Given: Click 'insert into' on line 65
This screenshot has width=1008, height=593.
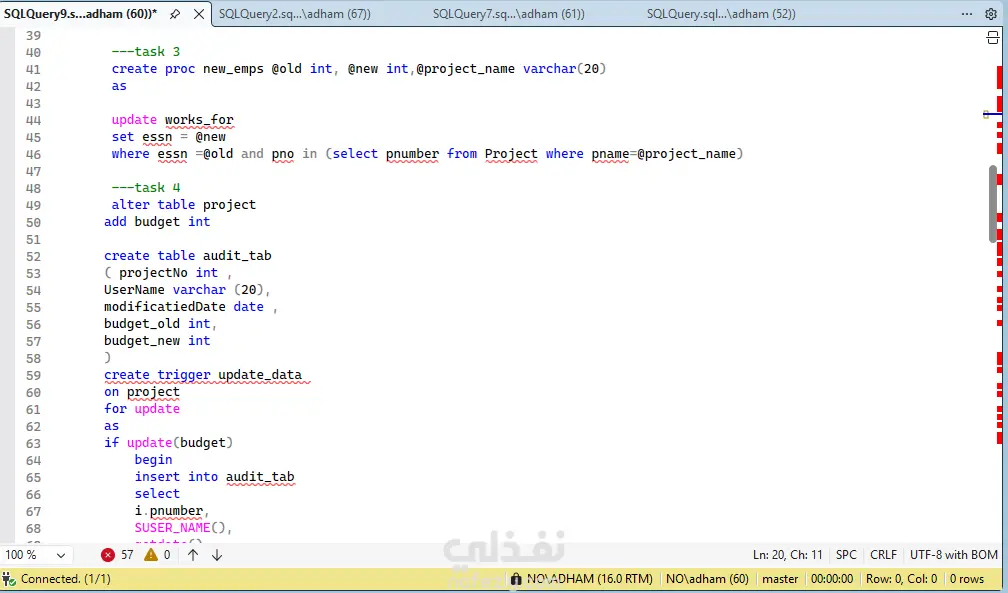Looking at the screenshot, I should pos(176,477).
